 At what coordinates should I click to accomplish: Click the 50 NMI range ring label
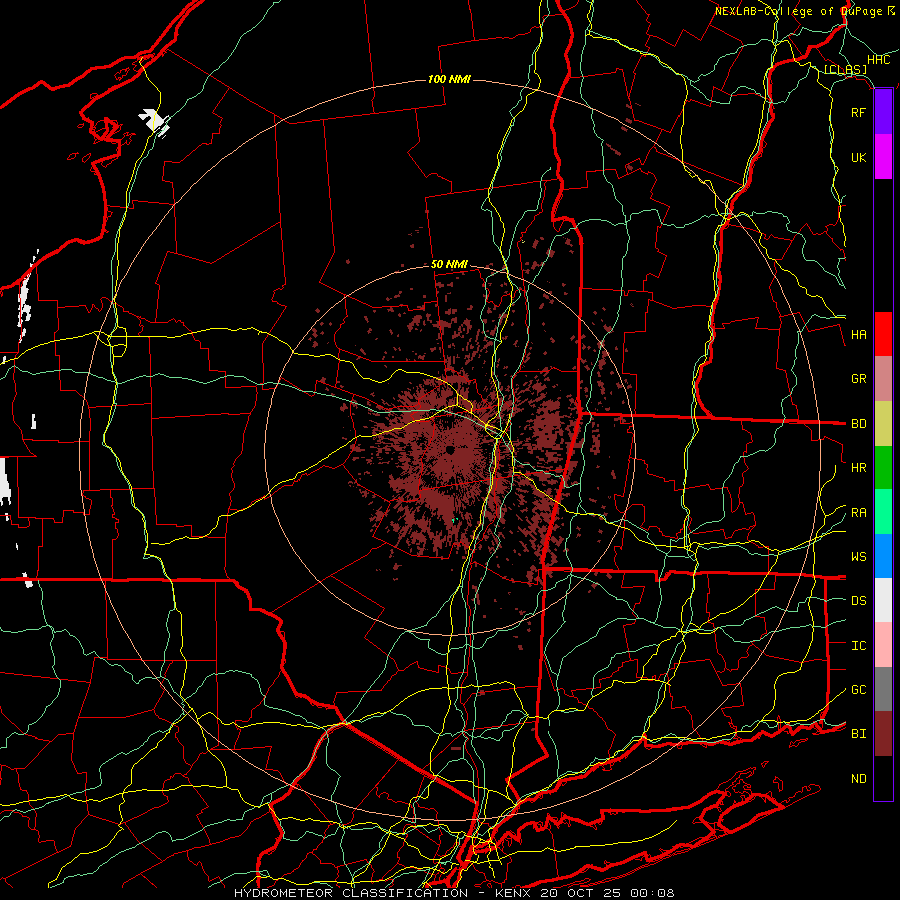tap(449, 264)
